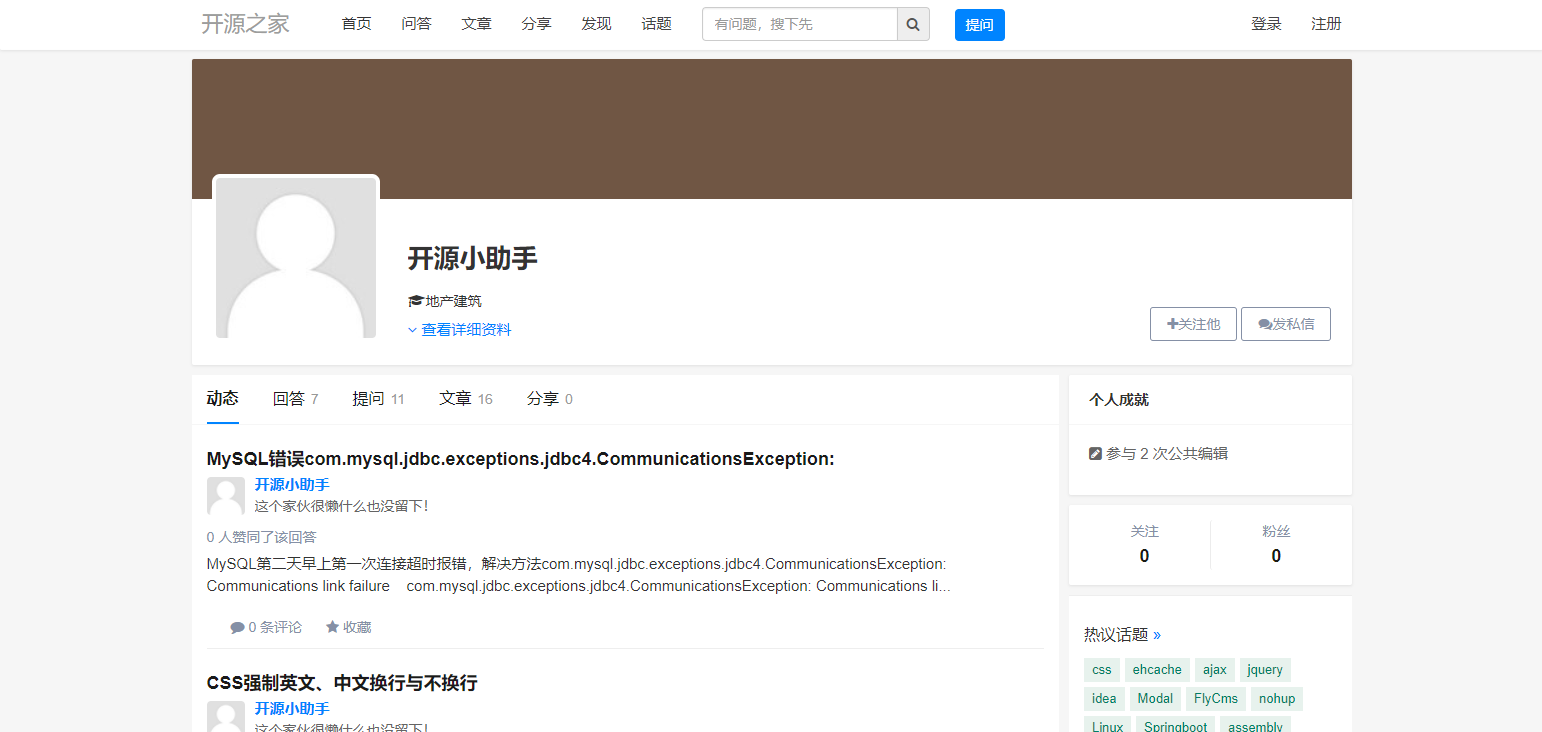The image size is (1542, 732).
Task: Open 话题 navigation item
Action: click(657, 24)
